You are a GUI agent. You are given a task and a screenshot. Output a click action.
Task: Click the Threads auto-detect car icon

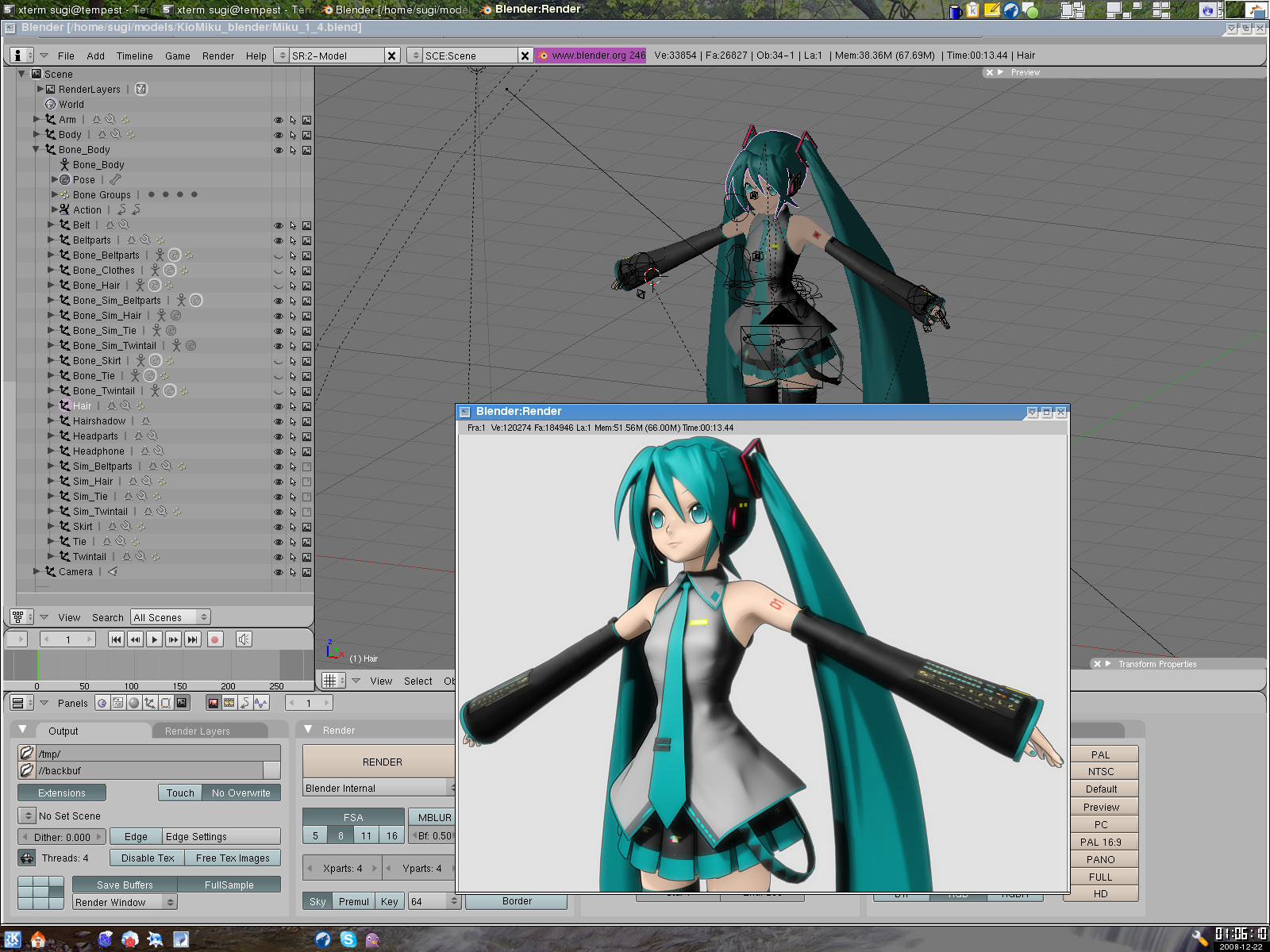pos(27,858)
